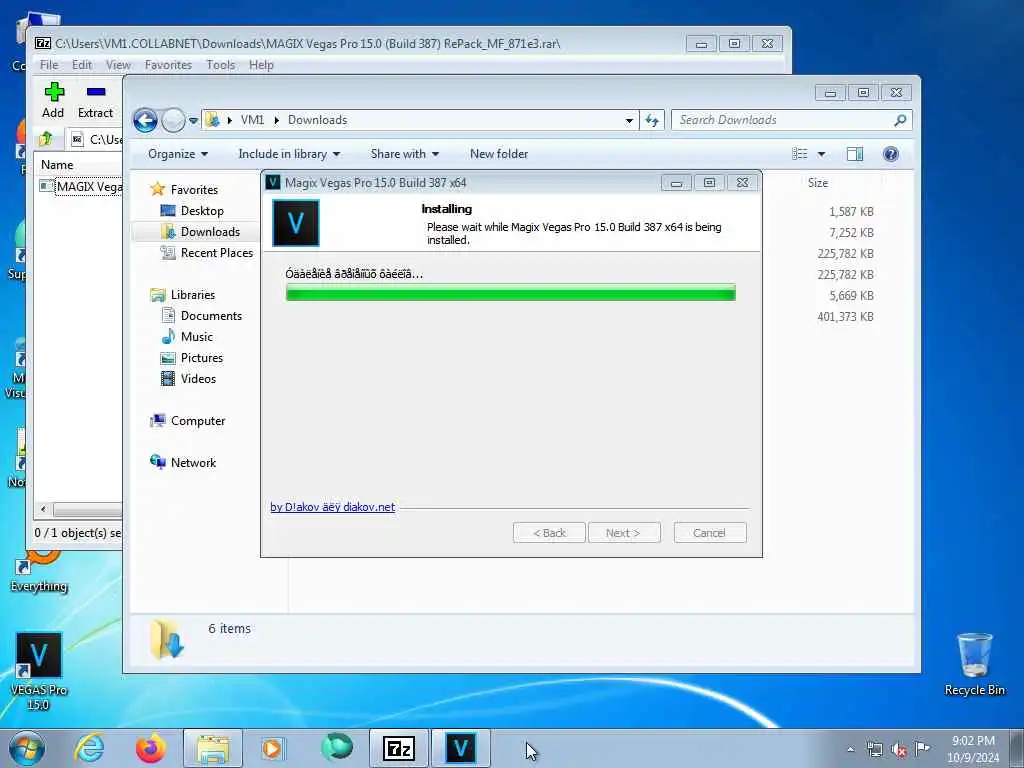1024x768 pixels.
Task: Click the muted volume tray icon
Action: 899,749
